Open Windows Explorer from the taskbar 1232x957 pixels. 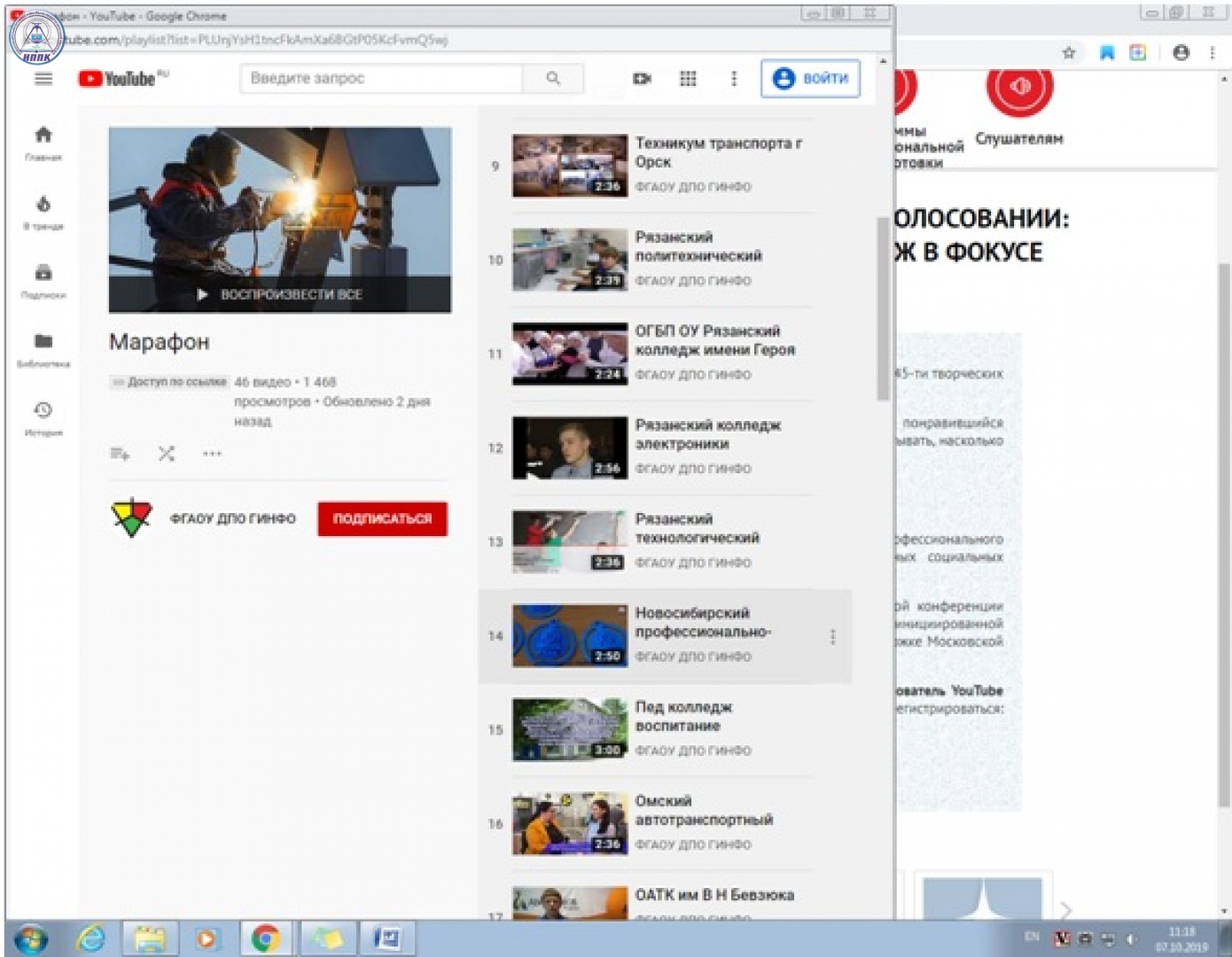[x=150, y=938]
